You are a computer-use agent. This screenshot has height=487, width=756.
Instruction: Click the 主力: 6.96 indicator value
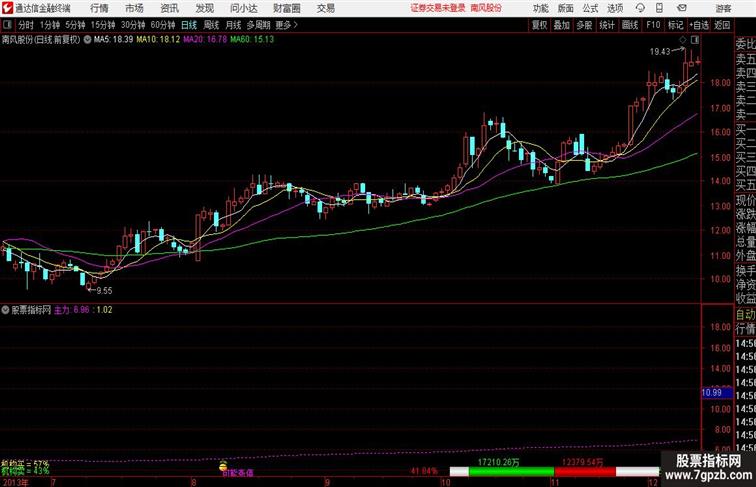tap(71, 310)
